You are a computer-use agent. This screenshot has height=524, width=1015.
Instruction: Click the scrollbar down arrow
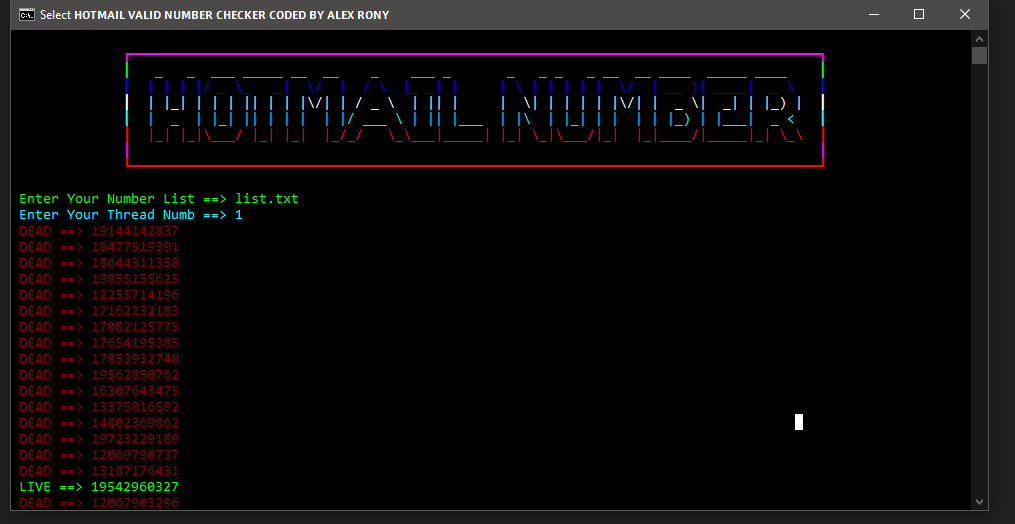pos(979,501)
